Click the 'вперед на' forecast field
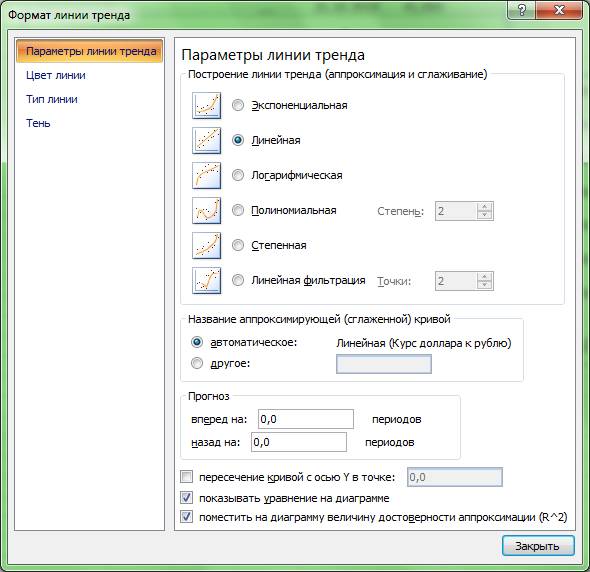 point(306,419)
